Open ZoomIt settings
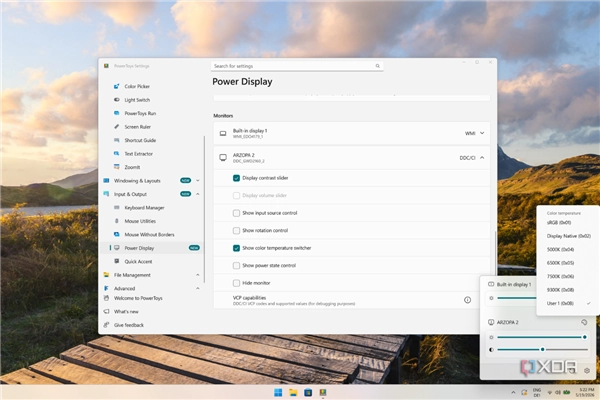The height and width of the screenshot is (400, 600). (x=132, y=167)
